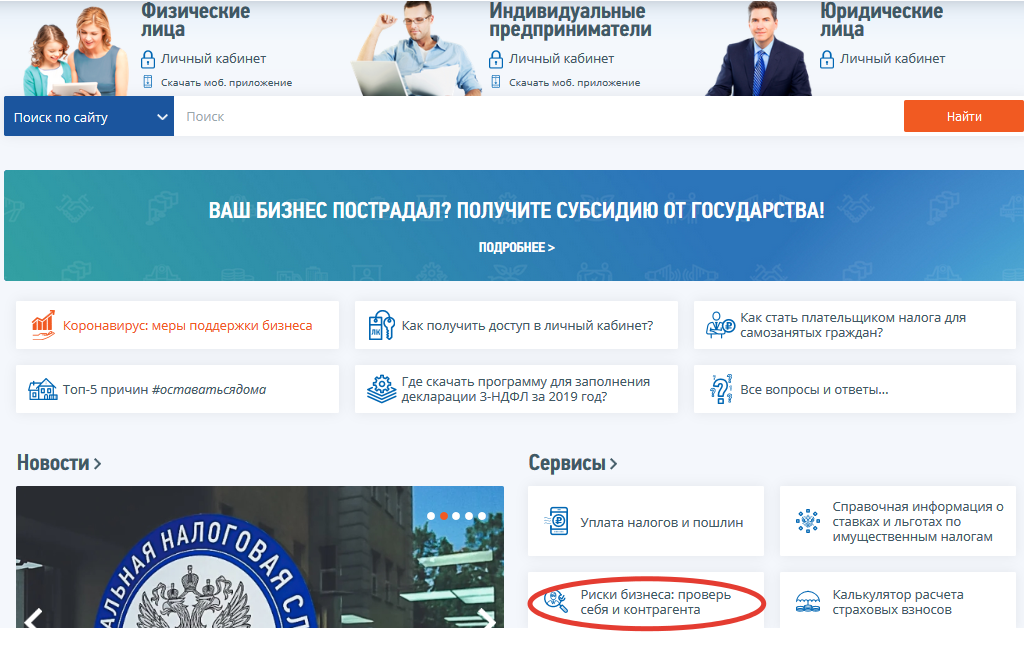
Task: Click the self-employed taxpayer icon
Action: click(720, 325)
